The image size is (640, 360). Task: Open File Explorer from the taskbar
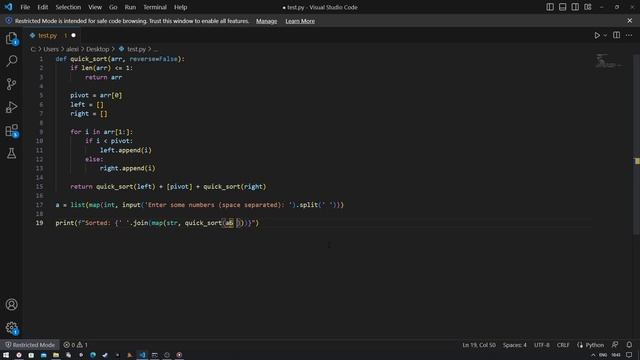(x=56, y=355)
